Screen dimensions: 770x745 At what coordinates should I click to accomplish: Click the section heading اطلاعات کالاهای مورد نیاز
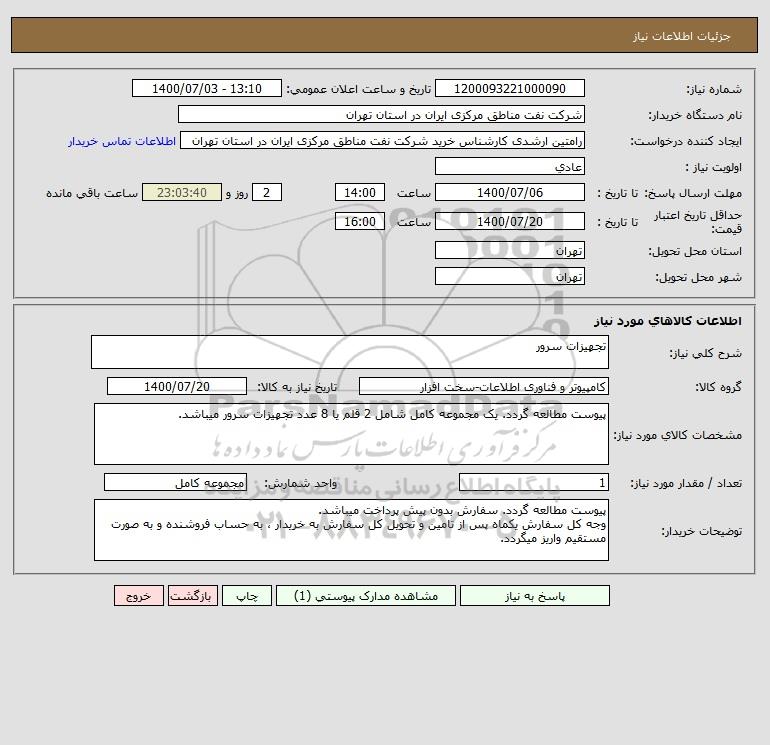[x=668, y=321]
